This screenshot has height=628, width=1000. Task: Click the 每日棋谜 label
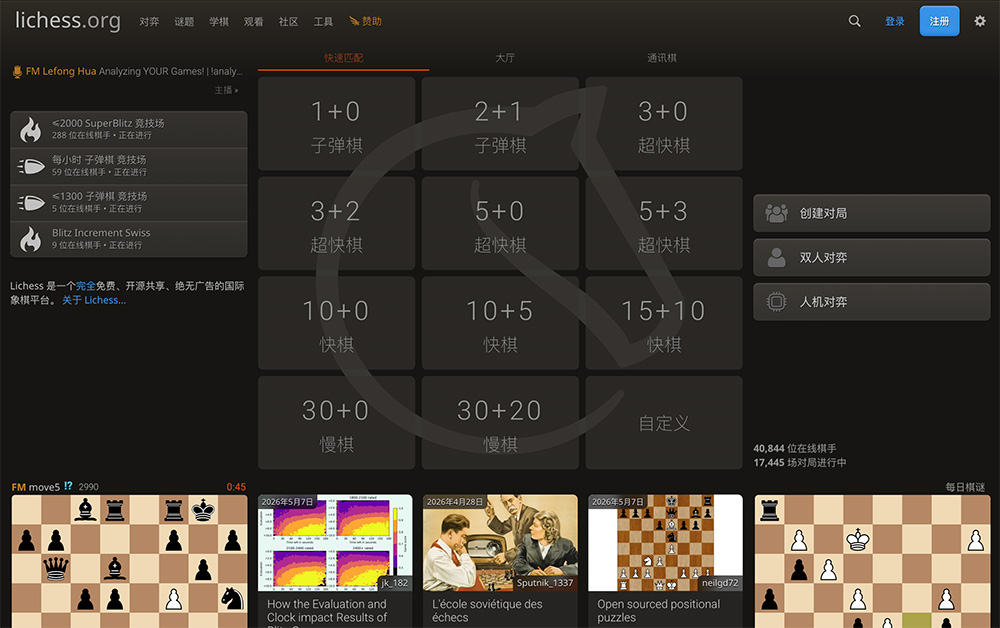965,487
